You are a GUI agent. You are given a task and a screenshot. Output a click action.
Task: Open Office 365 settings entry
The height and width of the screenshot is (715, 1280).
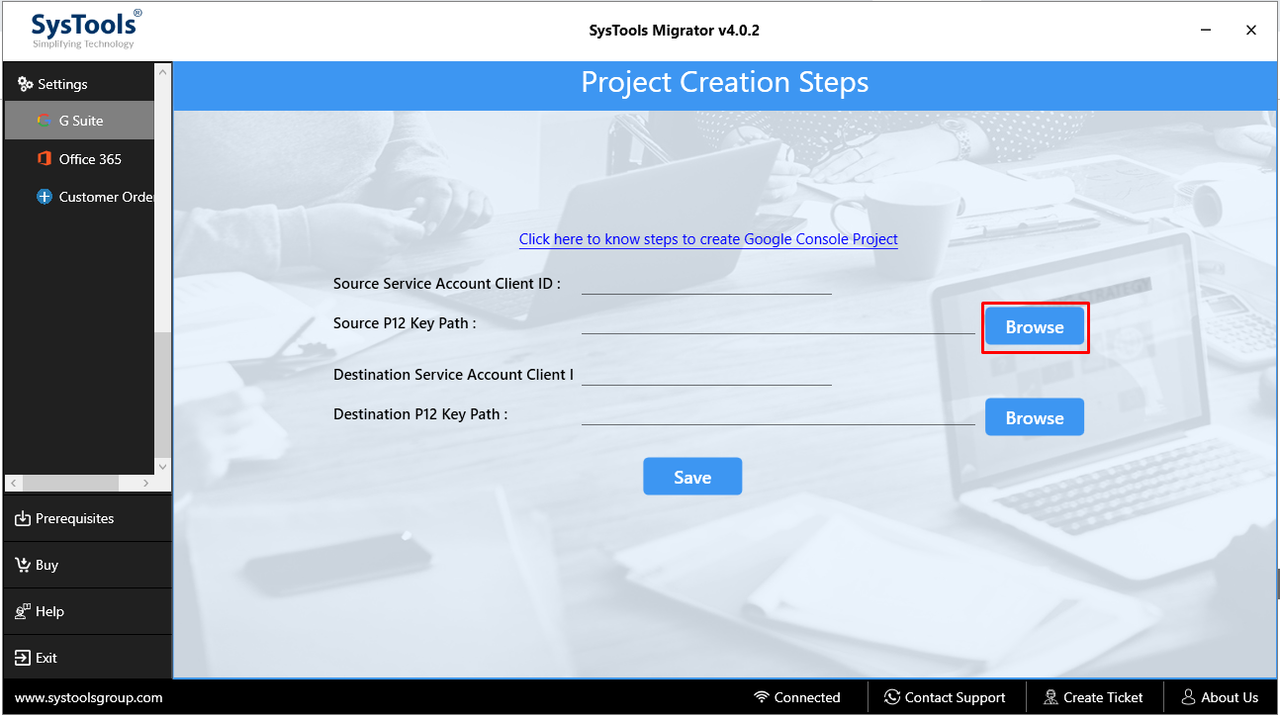click(90, 159)
